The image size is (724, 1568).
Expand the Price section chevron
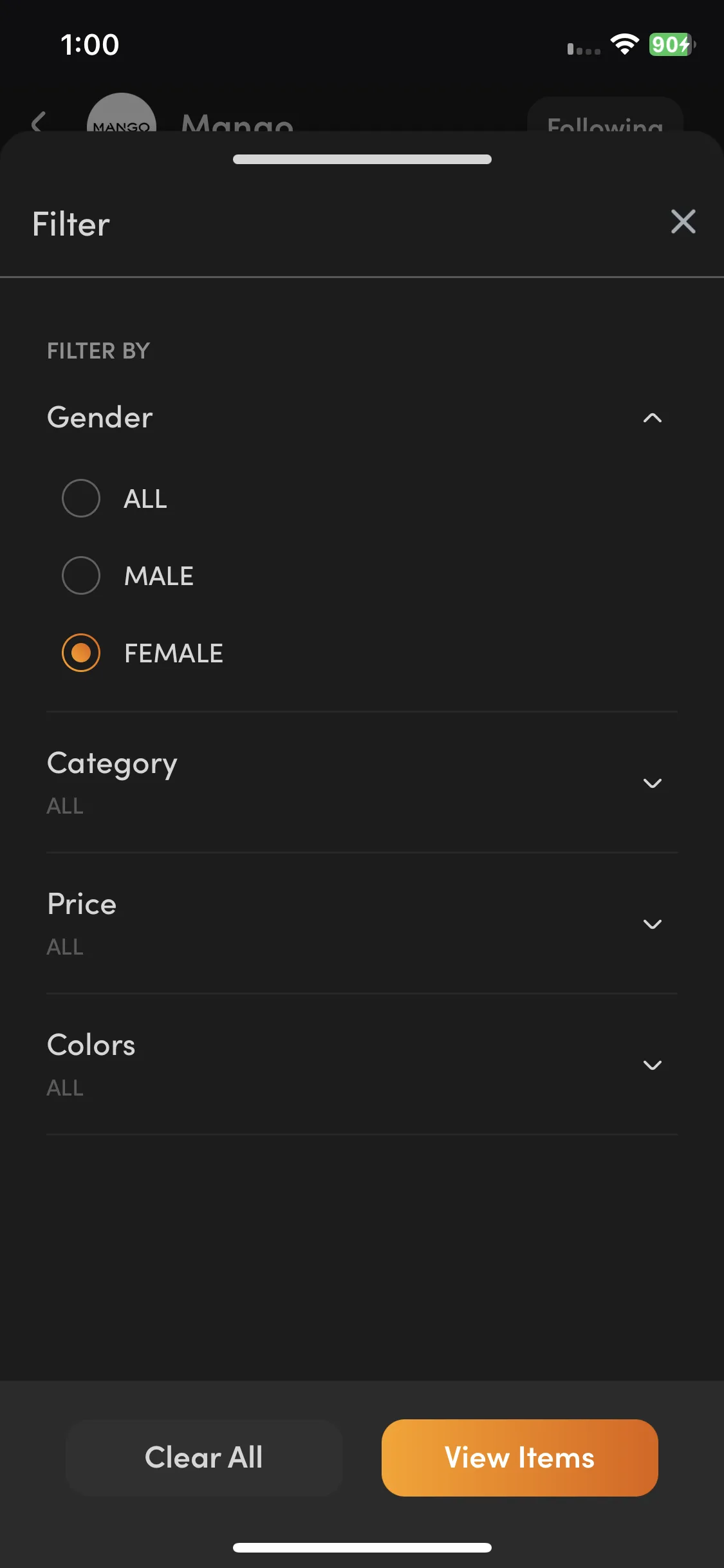pyautogui.click(x=653, y=924)
